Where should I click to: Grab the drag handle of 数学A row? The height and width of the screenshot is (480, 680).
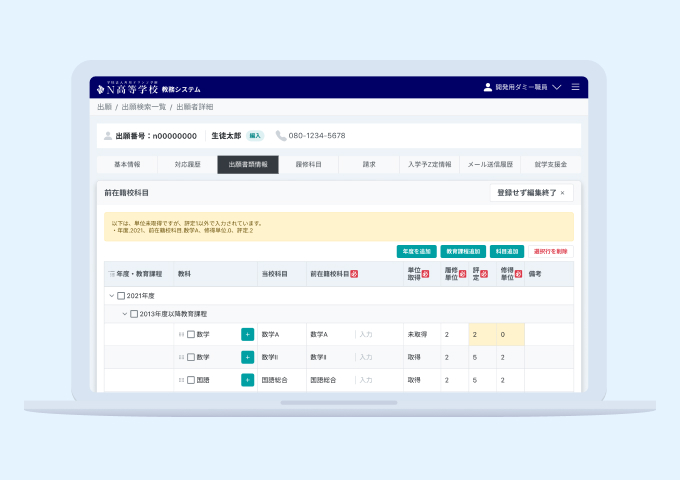click(x=181, y=334)
